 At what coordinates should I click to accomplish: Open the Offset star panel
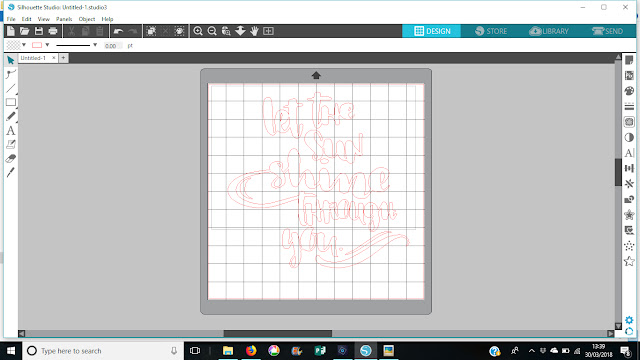pyautogui.click(x=629, y=215)
